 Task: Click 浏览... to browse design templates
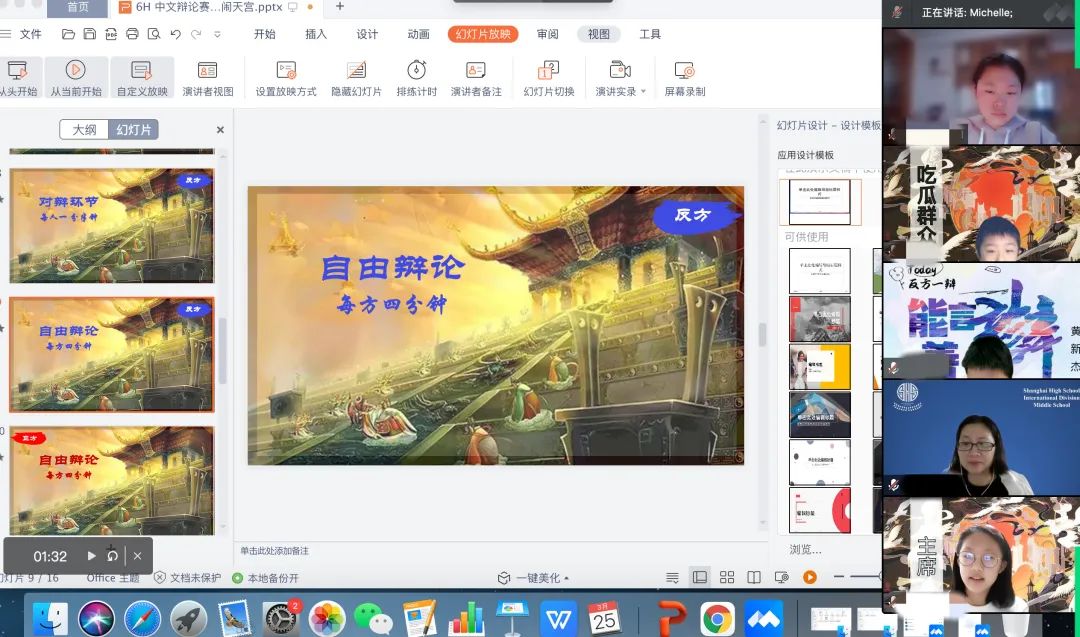(x=805, y=550)
